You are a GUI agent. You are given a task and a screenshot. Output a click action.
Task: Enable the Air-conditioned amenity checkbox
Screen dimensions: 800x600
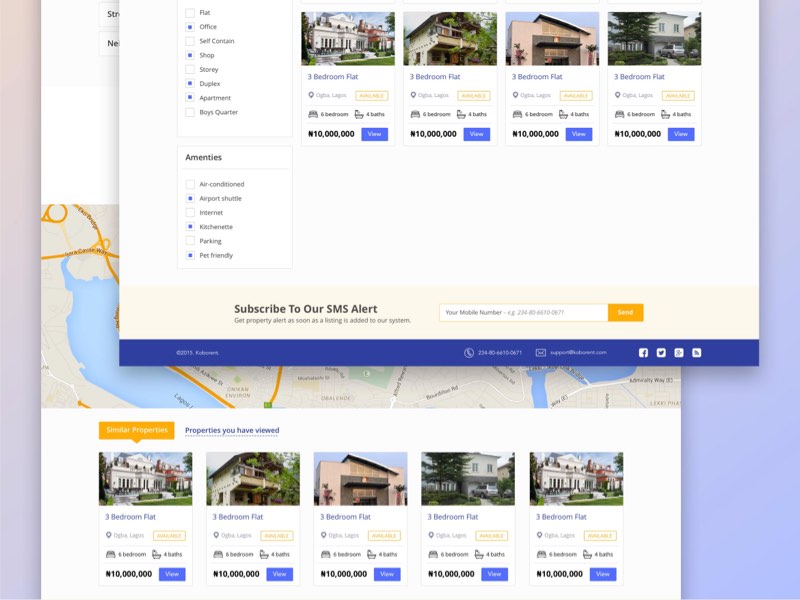(190, 184)
